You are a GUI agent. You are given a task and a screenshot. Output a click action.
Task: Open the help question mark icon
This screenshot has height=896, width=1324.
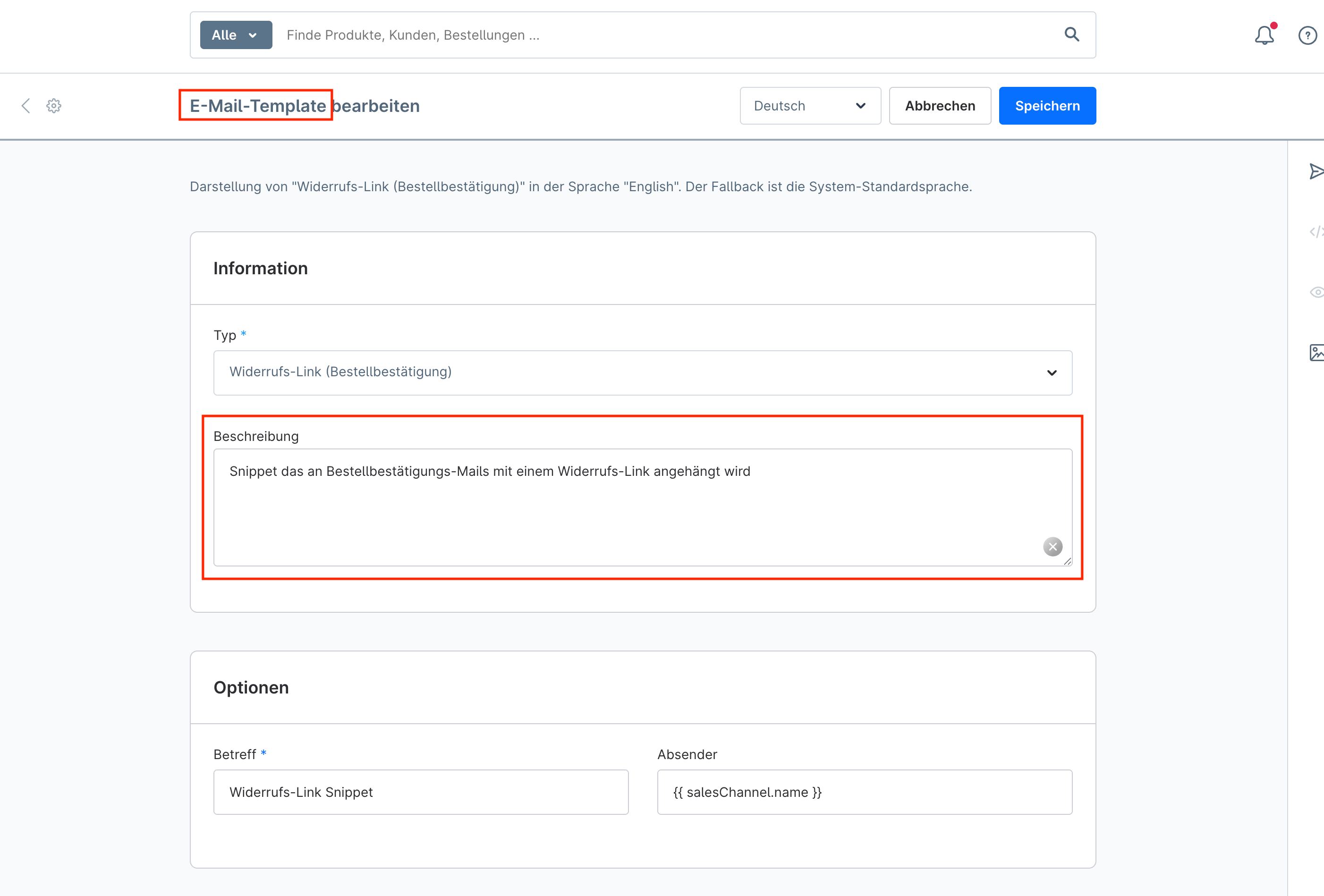coord(1307,35)
